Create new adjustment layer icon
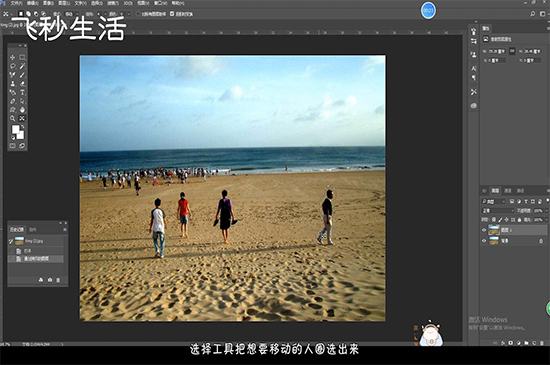This screenshot has width=550, height=365. [x=519, y=343]
